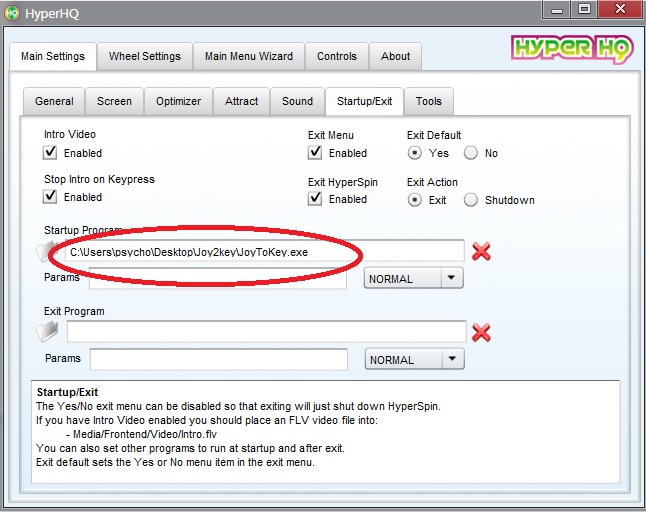Toggle Intro Video Enabled checkbox
The width and height of the screenshot is (646, 512).
click(50, 152)
